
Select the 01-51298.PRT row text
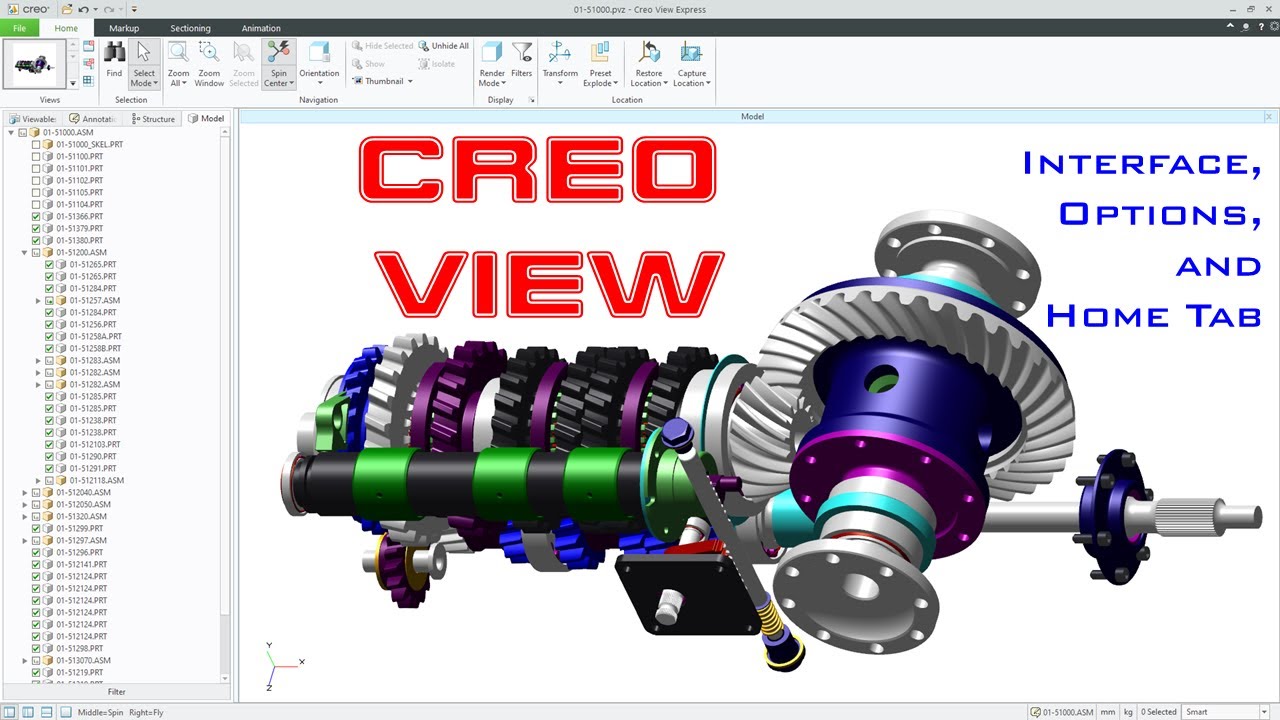pos(79,648)
